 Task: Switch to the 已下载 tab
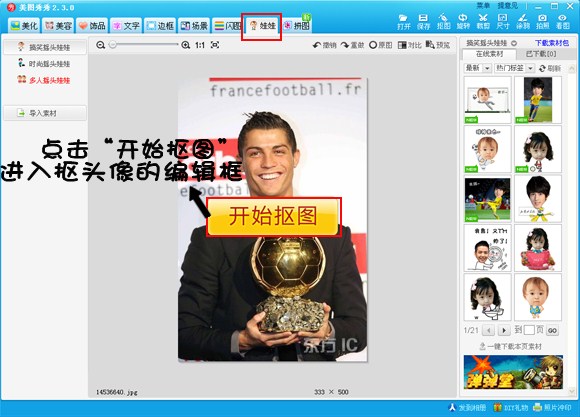[541, 54]
